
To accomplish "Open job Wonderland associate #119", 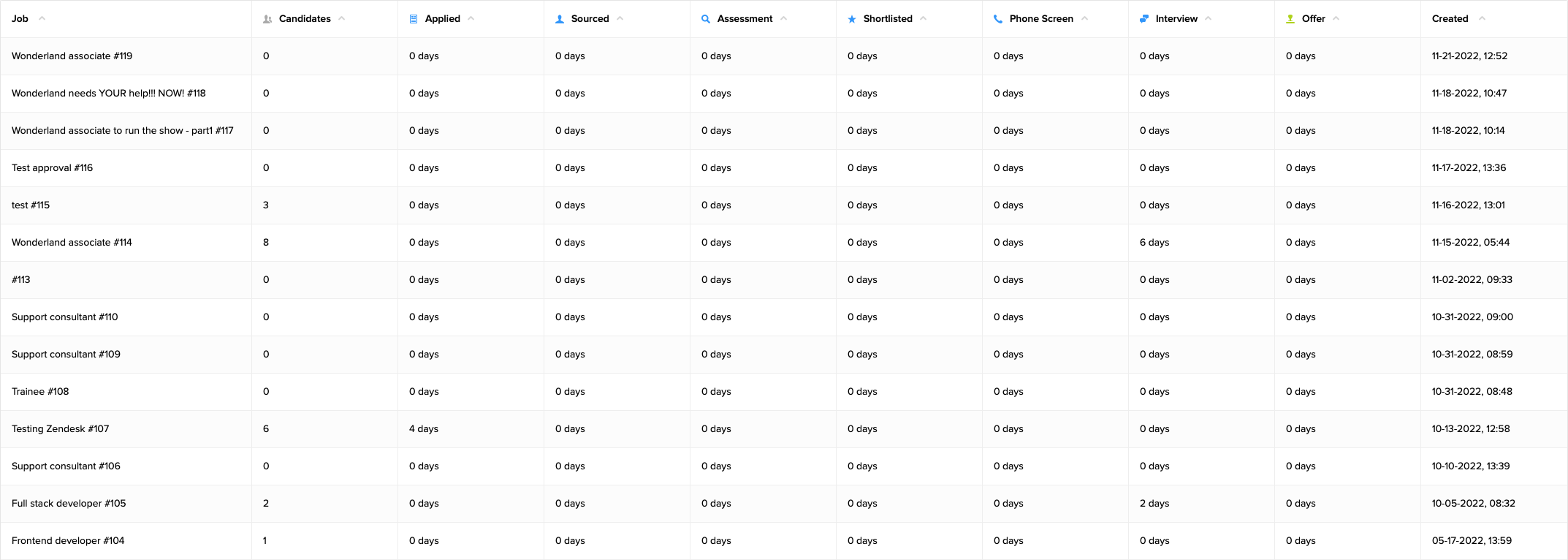I will [72, 56].
